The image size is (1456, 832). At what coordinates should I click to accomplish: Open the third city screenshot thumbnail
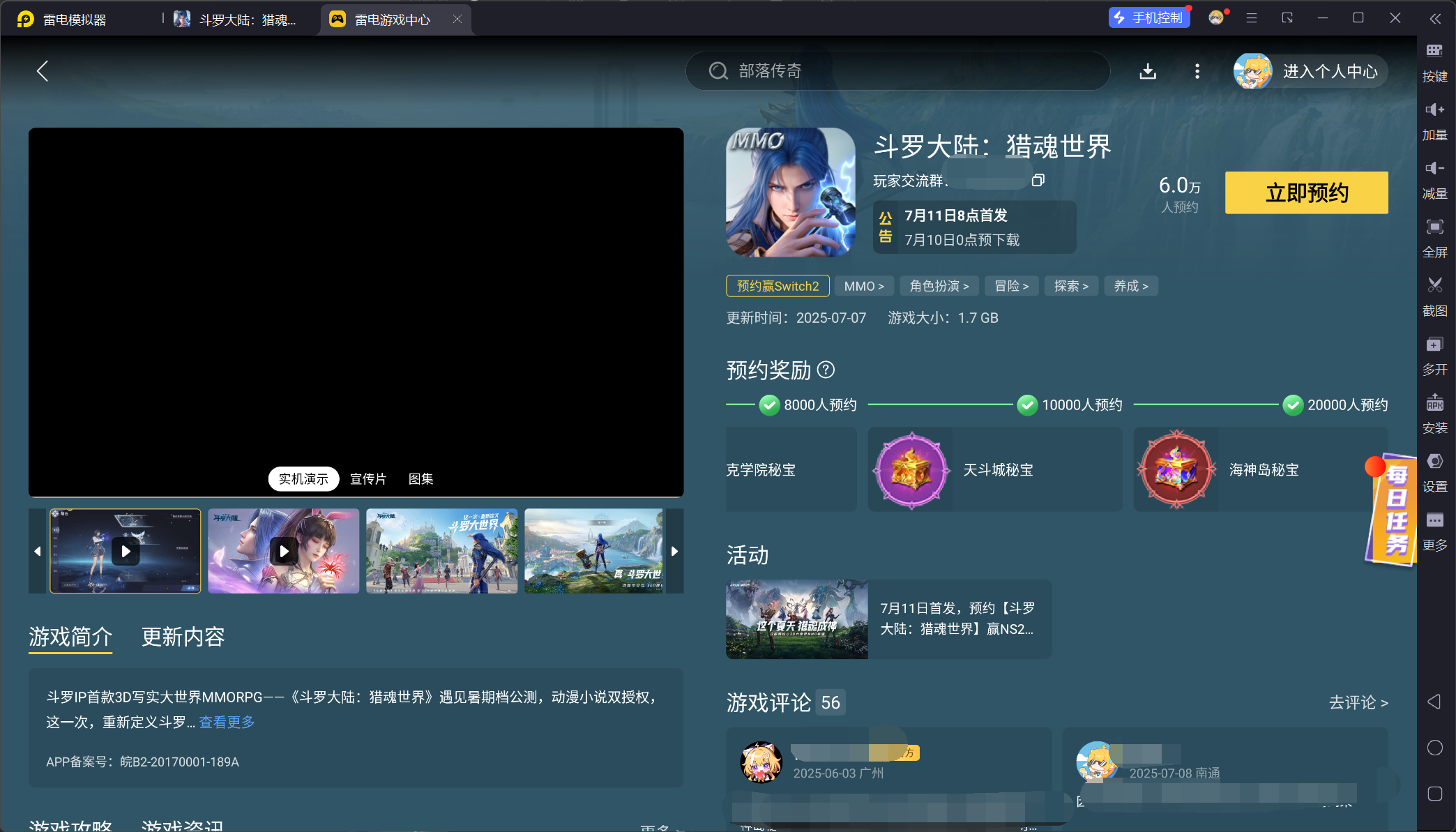(x=442, y=551)
